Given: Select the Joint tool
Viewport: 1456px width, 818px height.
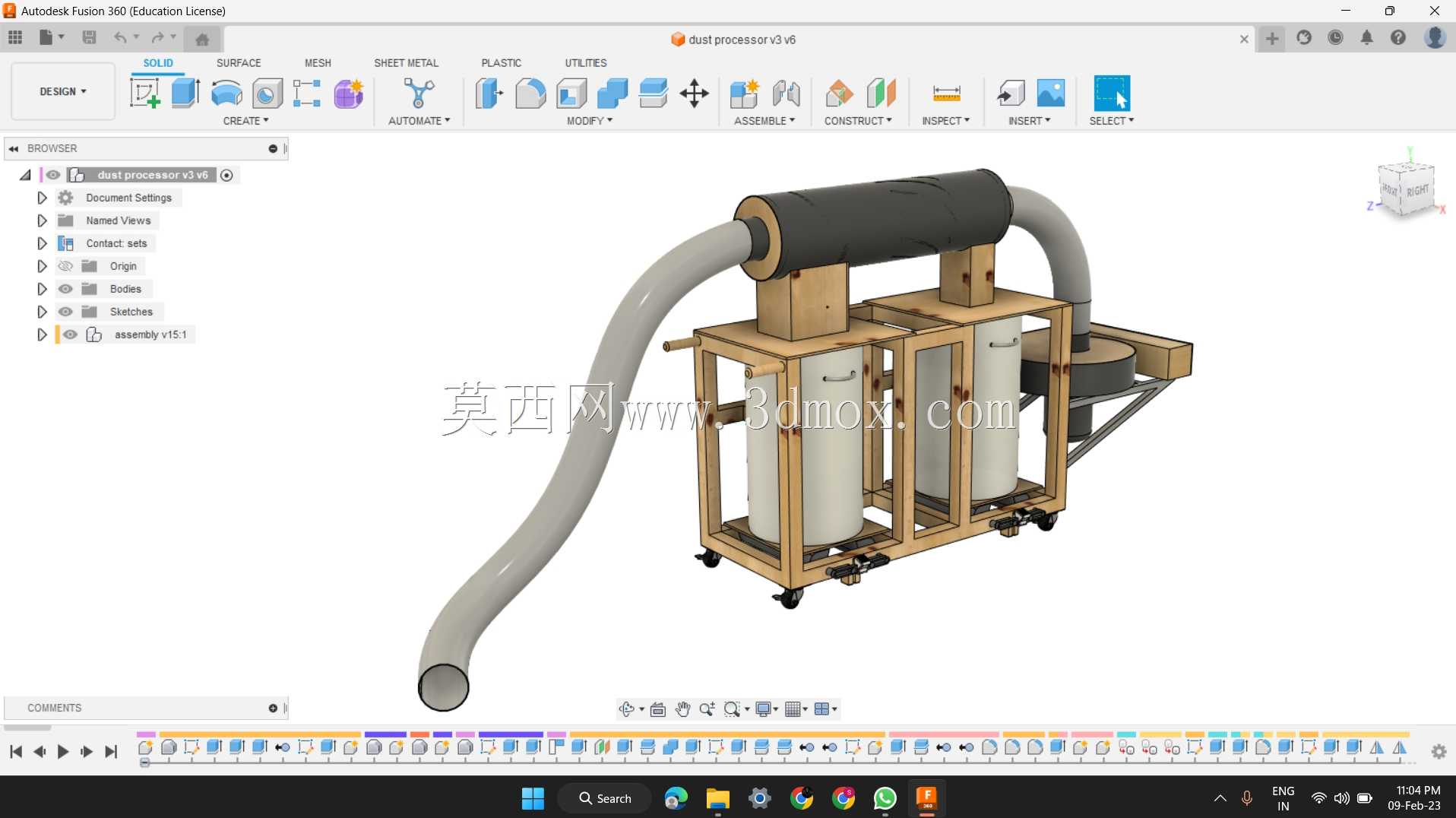Looking at the screenshot, I should pyautogui.click(x=787, y=94).
